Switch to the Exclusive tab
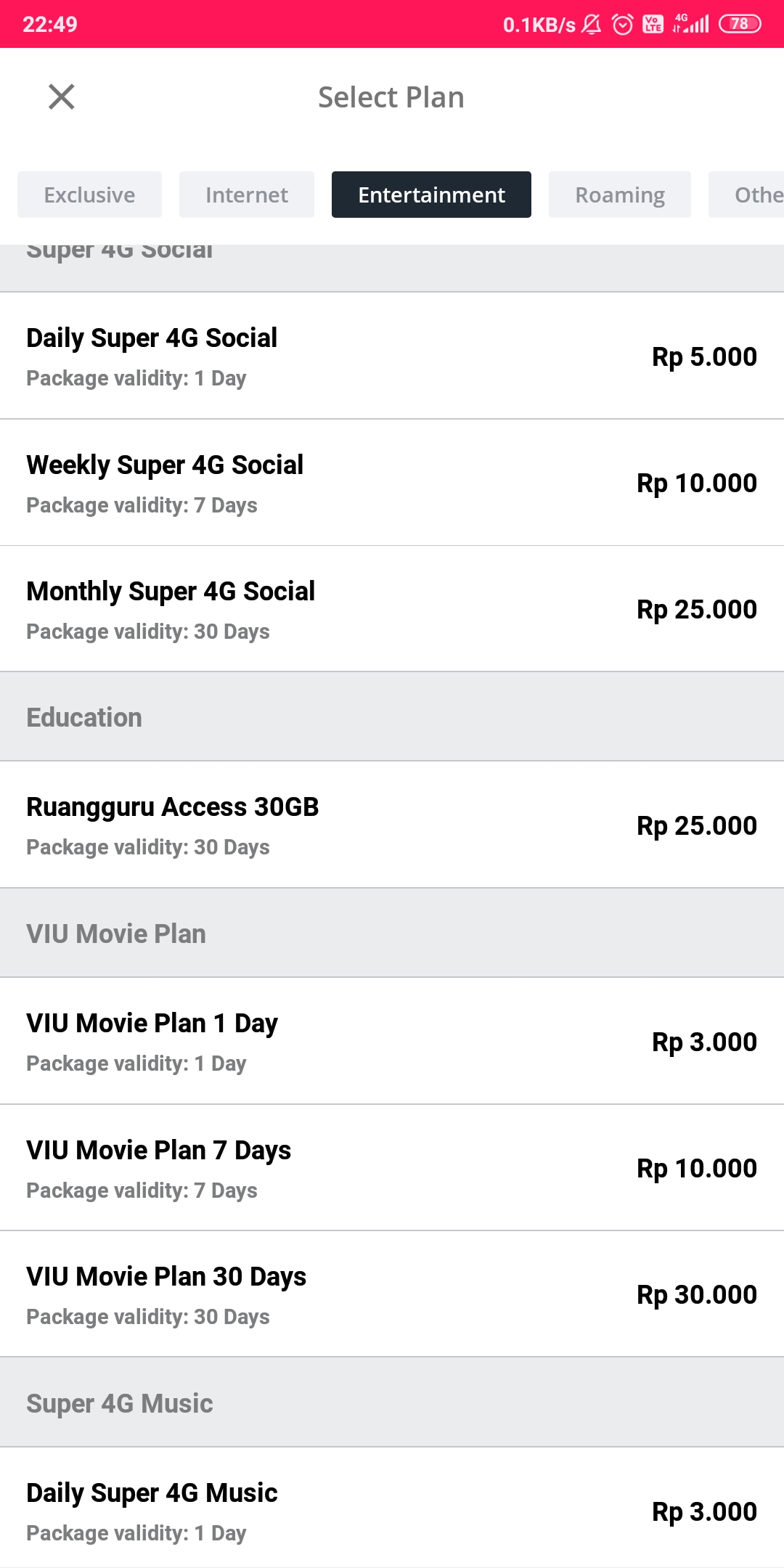Image resolution: width=784 pixels, height=1568 pixels. [x=89, y=195]
